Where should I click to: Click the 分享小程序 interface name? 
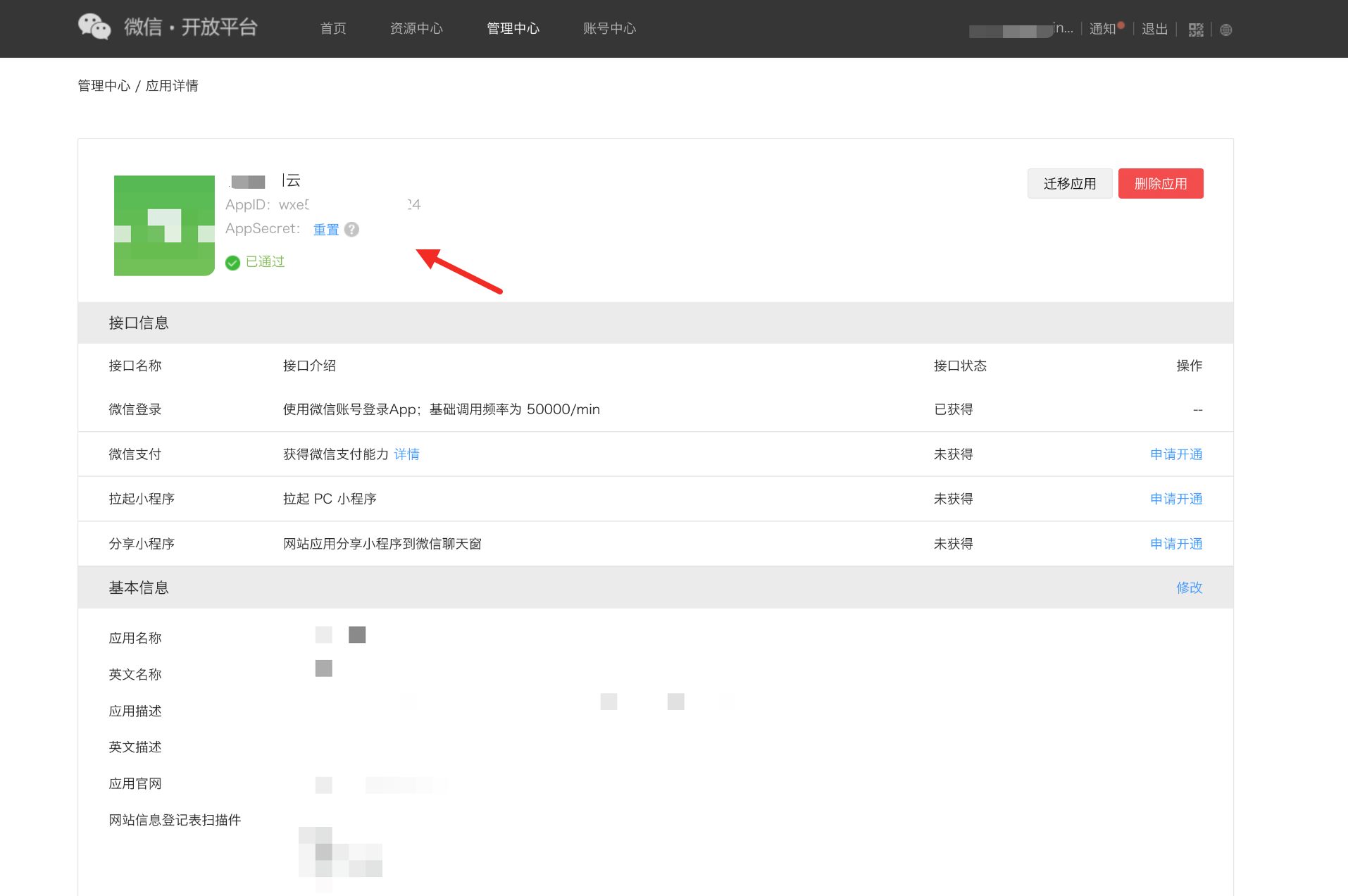pyautogui.click(x=142, y=544)
